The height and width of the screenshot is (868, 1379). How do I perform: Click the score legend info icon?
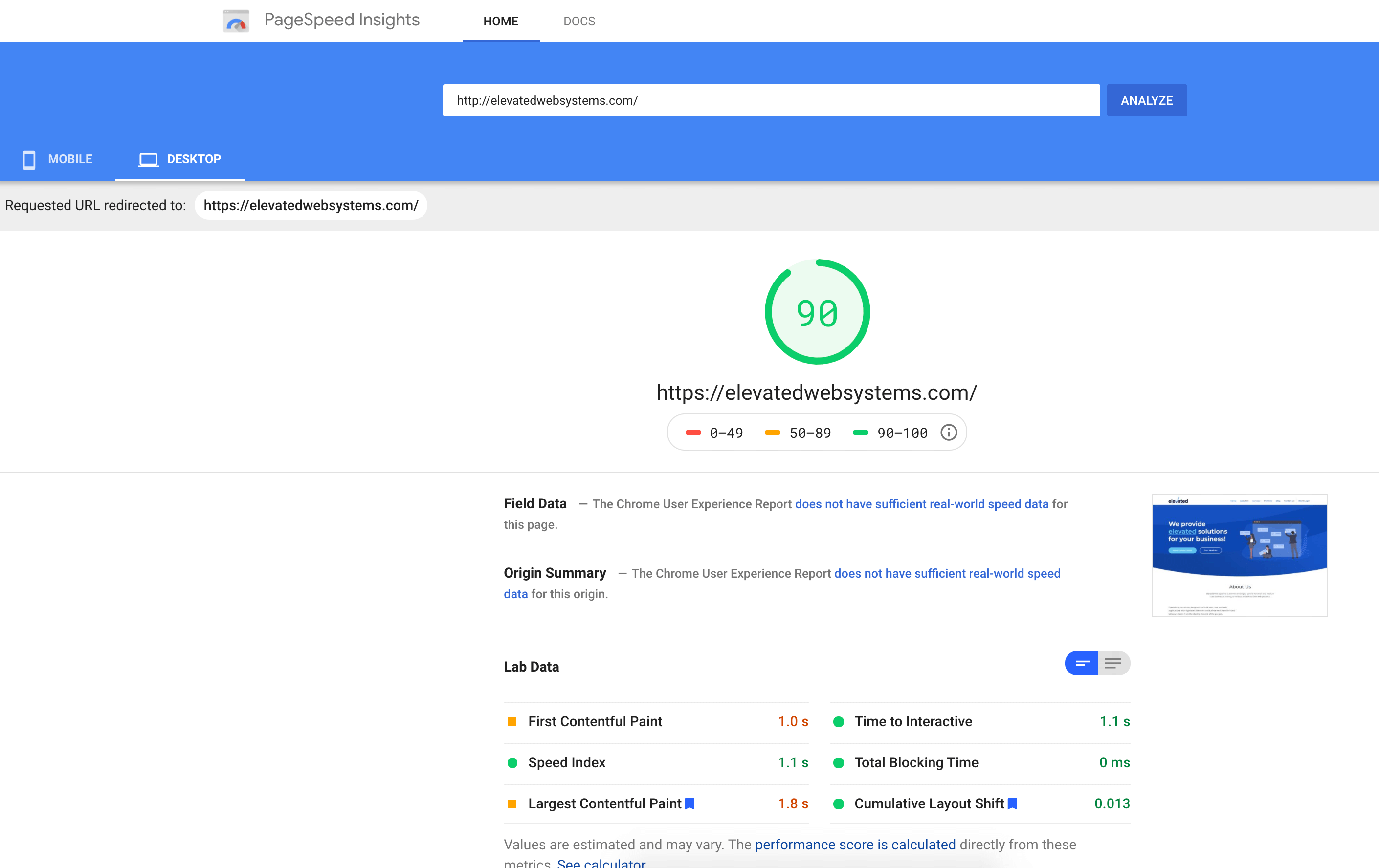point(948,433)
